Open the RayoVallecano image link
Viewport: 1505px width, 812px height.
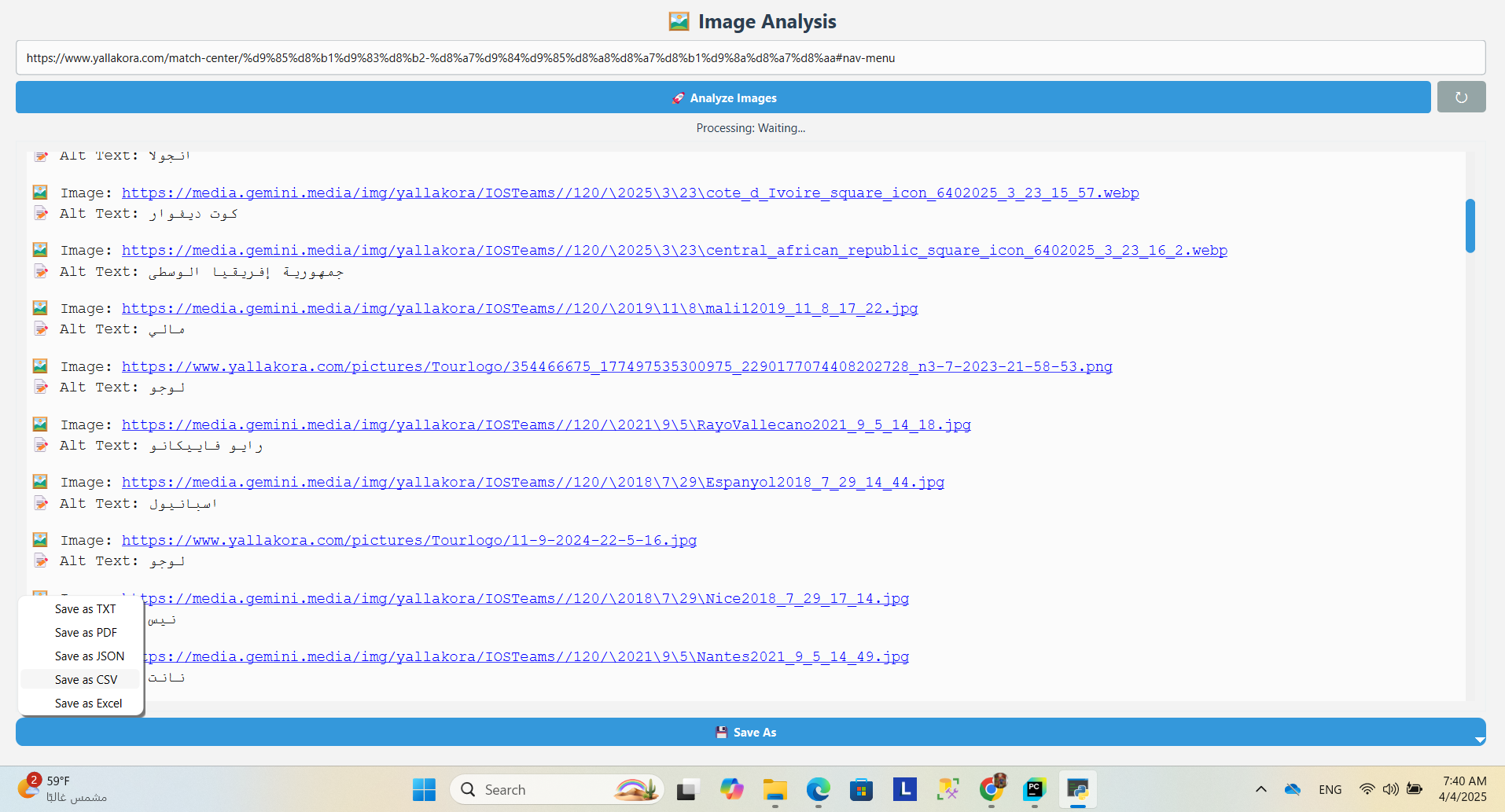(546, 424)
